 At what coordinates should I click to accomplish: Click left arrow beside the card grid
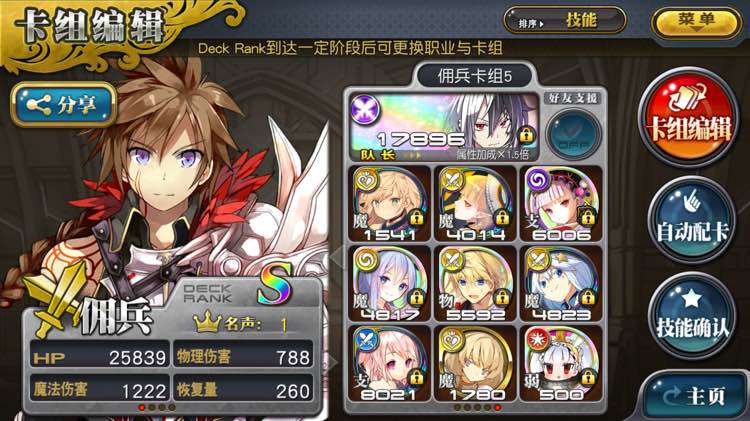(337, 257)
